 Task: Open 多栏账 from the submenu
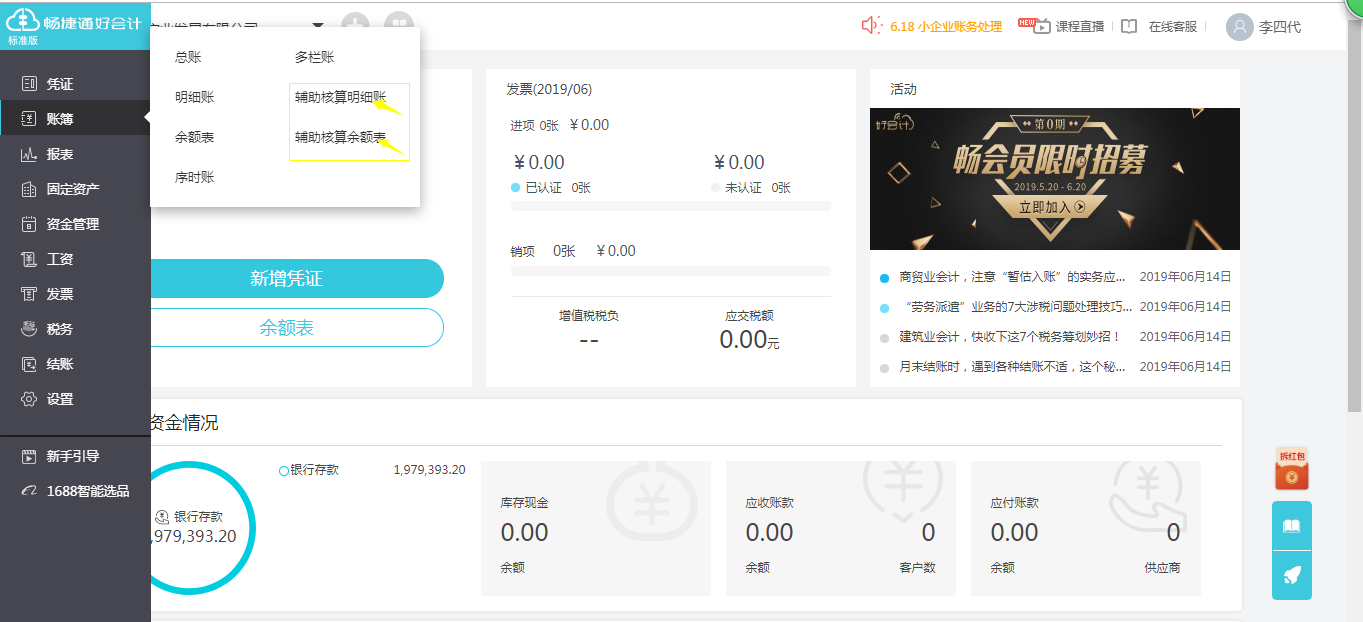[x=315, y=58]
